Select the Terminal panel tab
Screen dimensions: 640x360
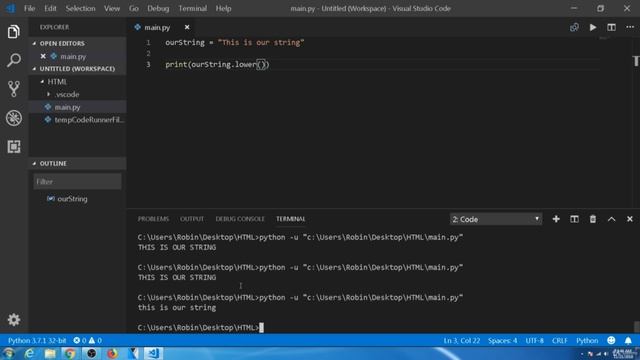291,219
